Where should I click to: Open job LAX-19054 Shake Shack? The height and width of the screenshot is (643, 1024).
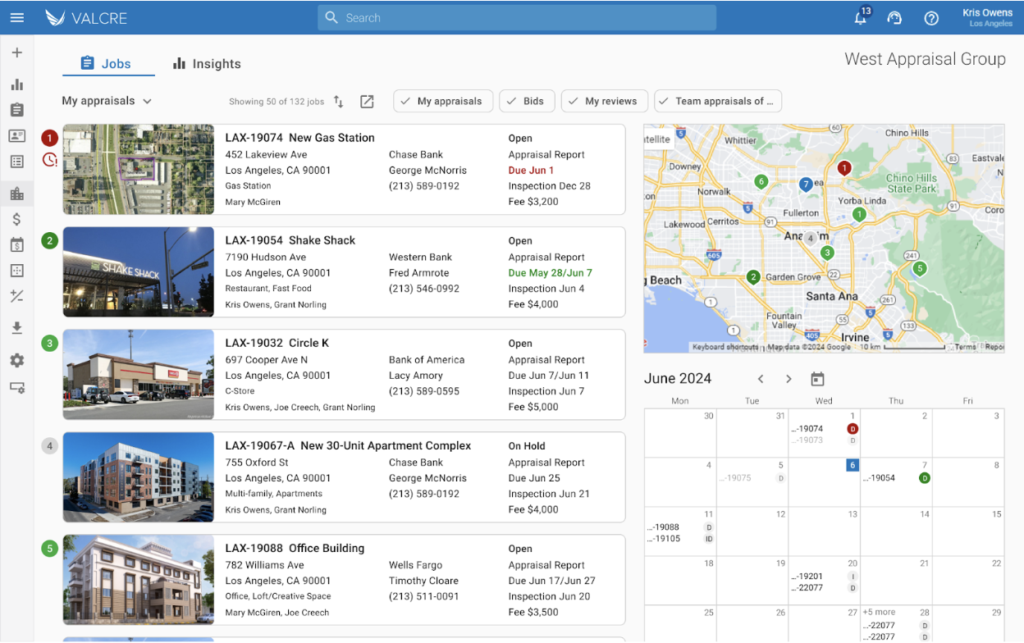[x=344, y=272]
